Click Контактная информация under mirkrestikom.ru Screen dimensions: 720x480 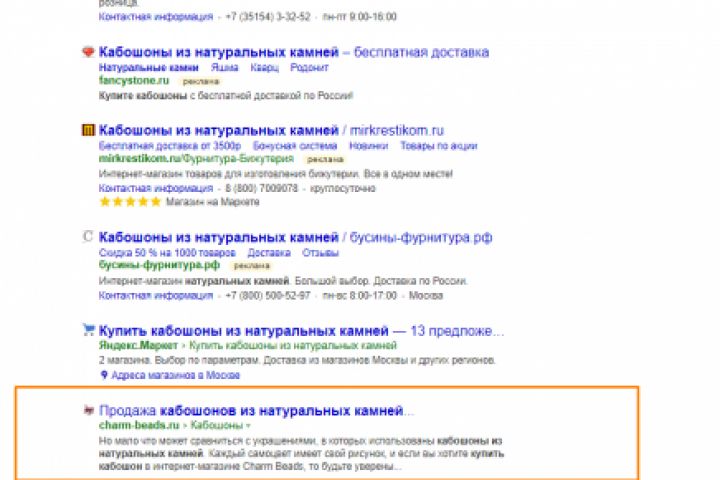tap(156, 188)
